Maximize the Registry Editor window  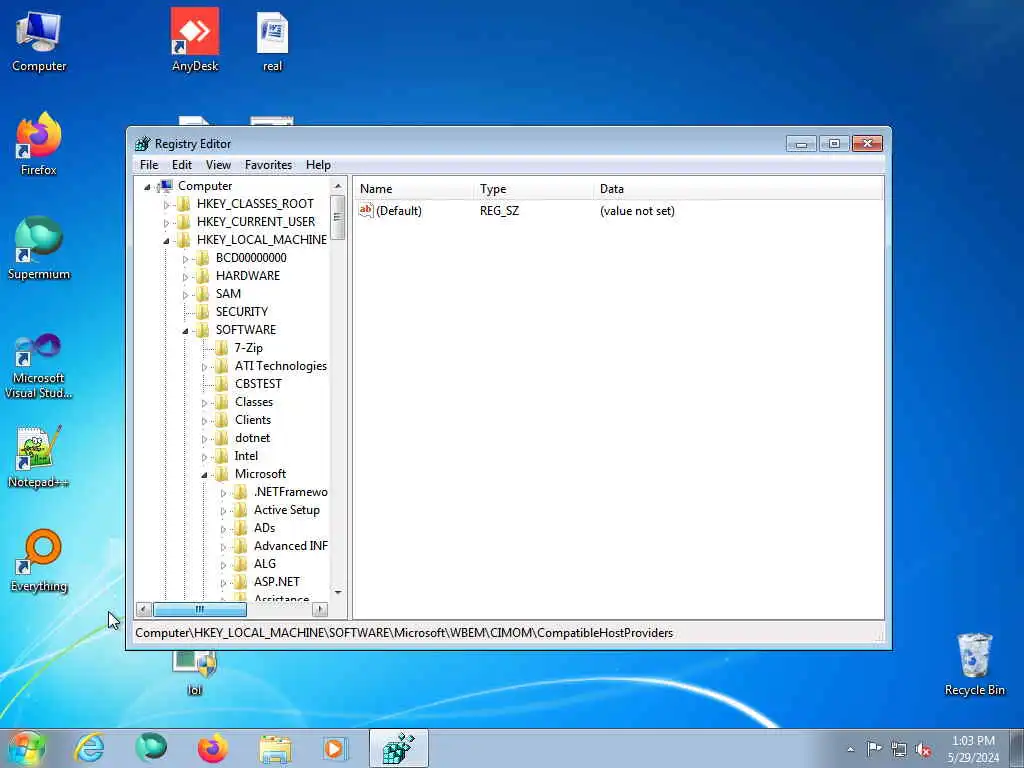point(834,143)
